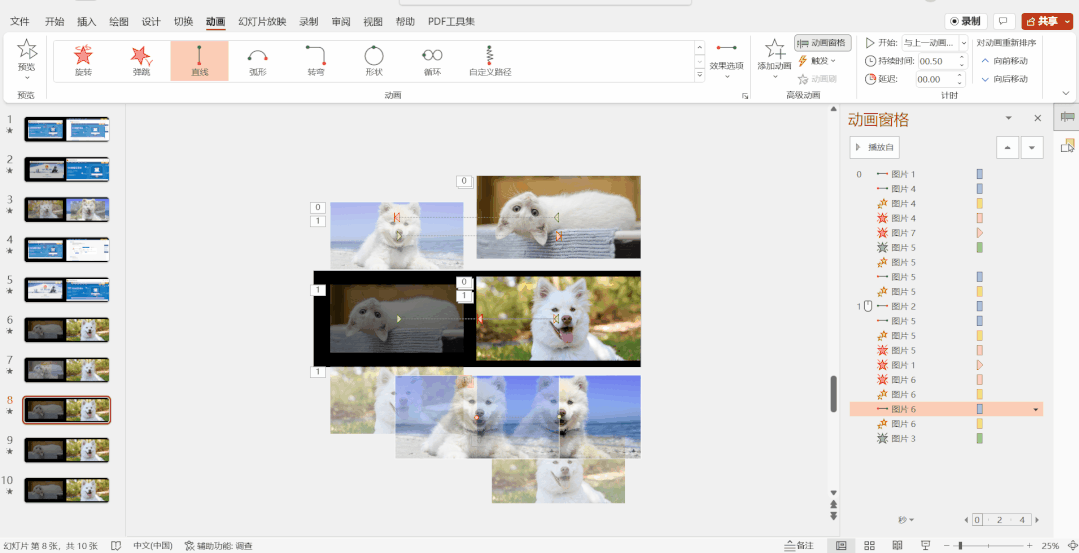
Task: Open the 秒 seconds timeline dropdown
Action: (906, 520)
